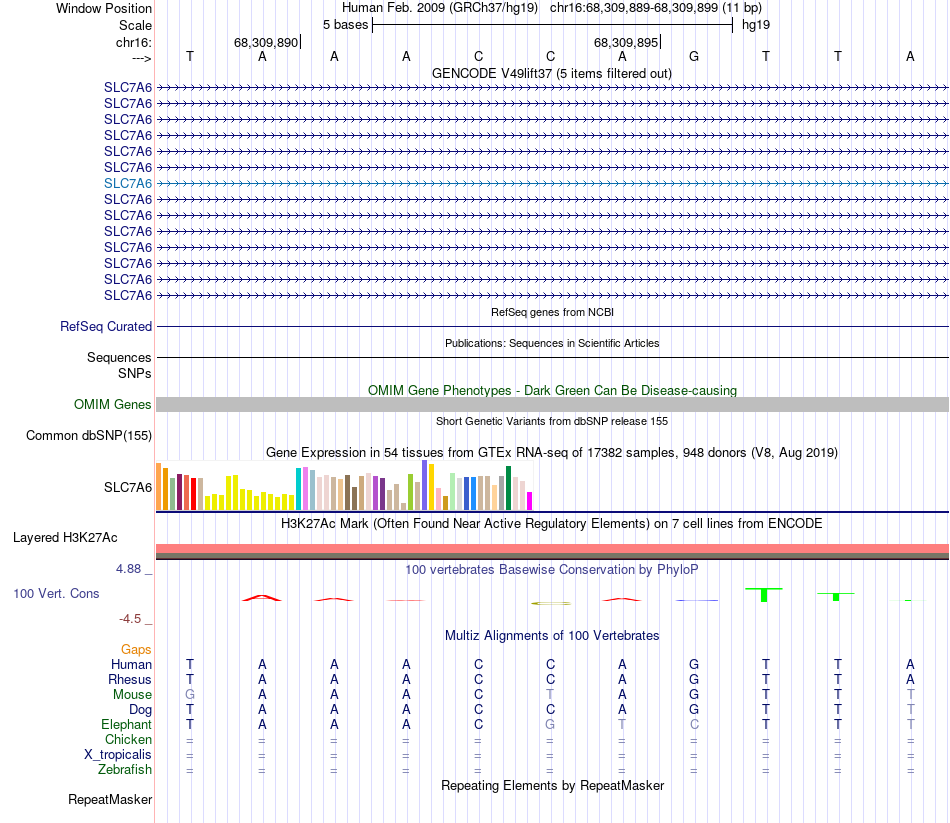Click the Scale label
Image resolution: width=950 pixels, height=823 pixels.
[x=135, y=25]
